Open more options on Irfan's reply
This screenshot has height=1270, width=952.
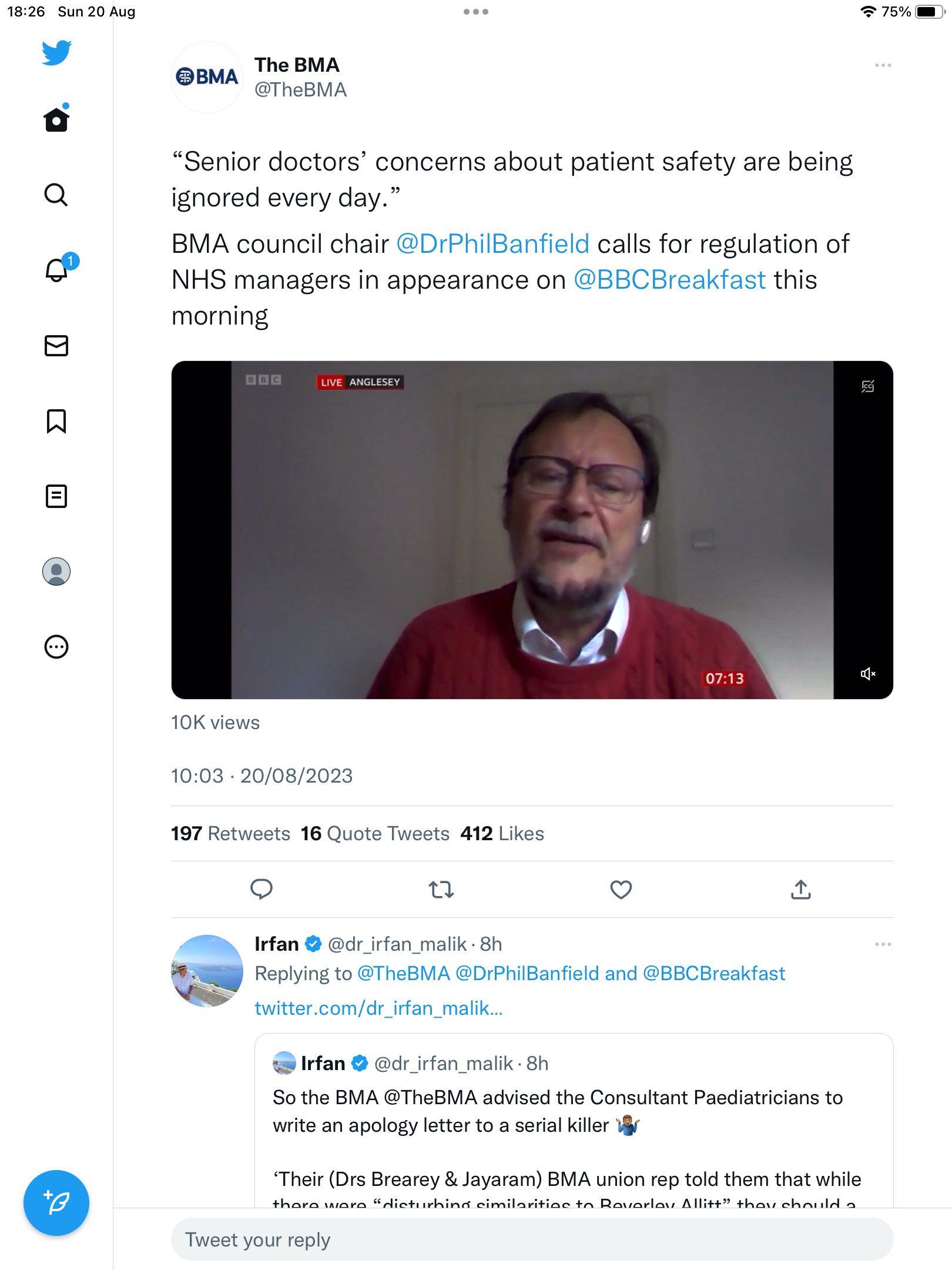coord(883,944)
